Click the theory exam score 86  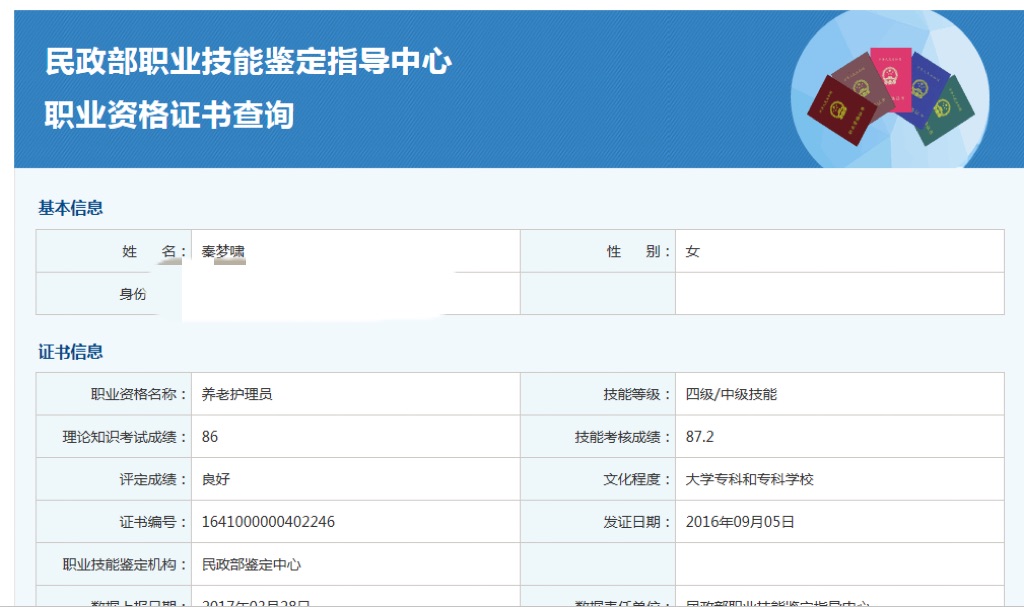tap(210, 437)
